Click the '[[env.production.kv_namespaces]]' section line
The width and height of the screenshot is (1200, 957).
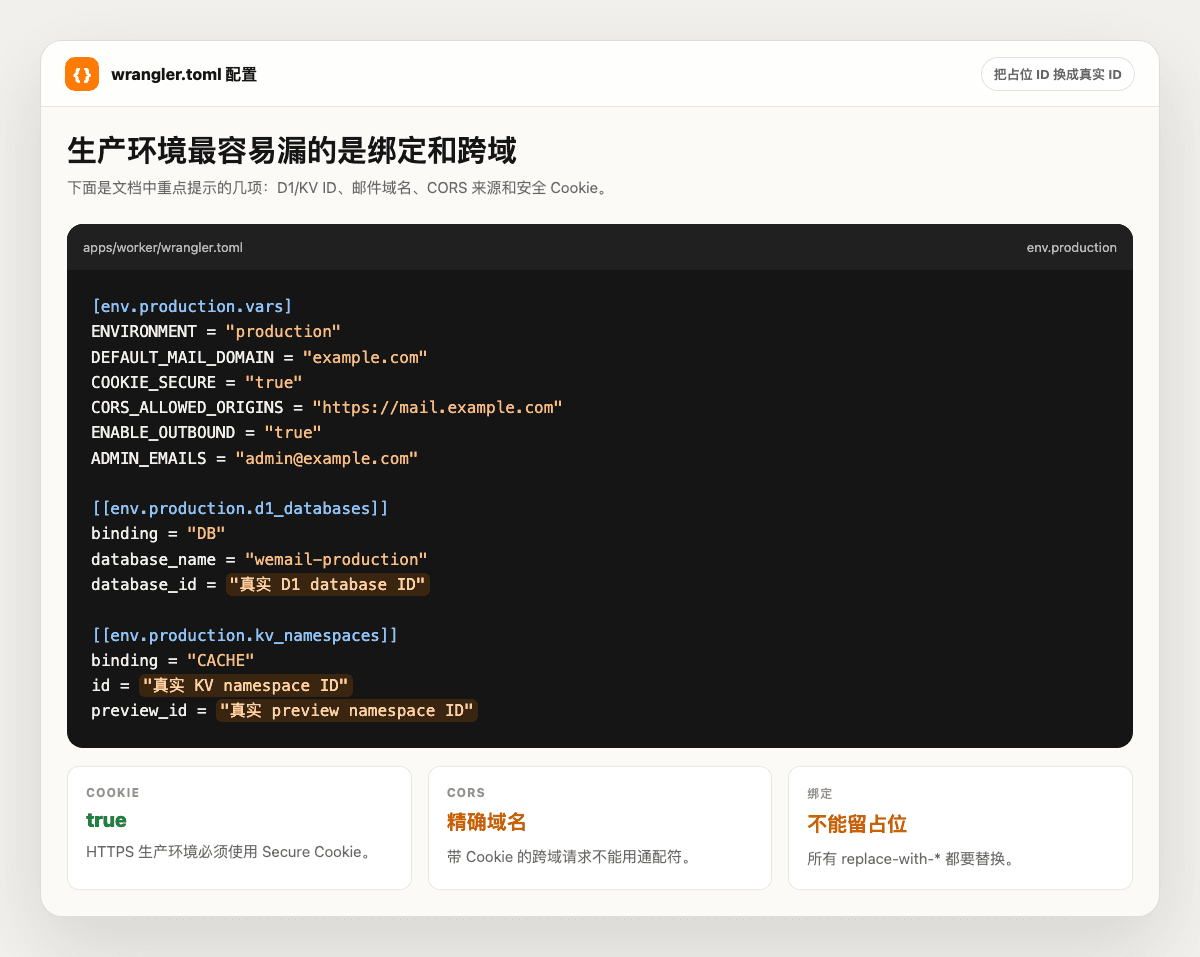[x=244, y=635]
